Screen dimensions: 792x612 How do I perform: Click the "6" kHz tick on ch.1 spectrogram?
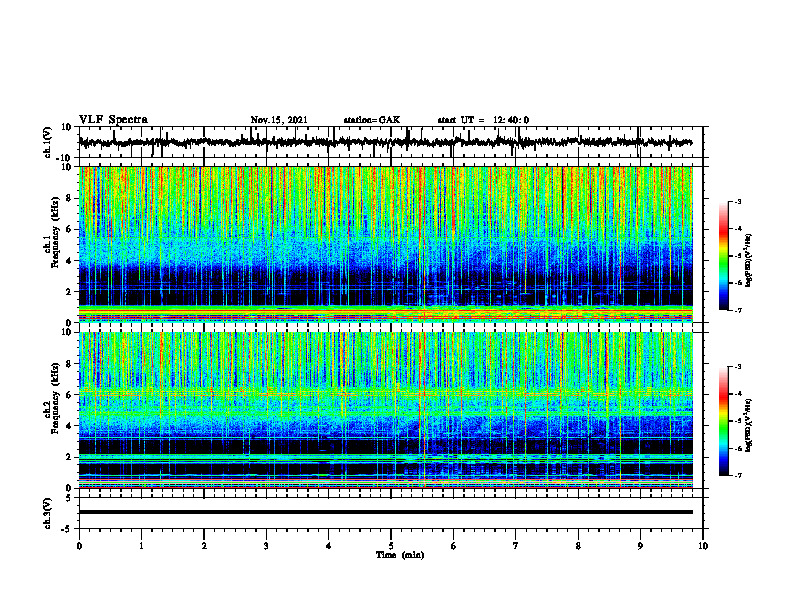[70, 230]
